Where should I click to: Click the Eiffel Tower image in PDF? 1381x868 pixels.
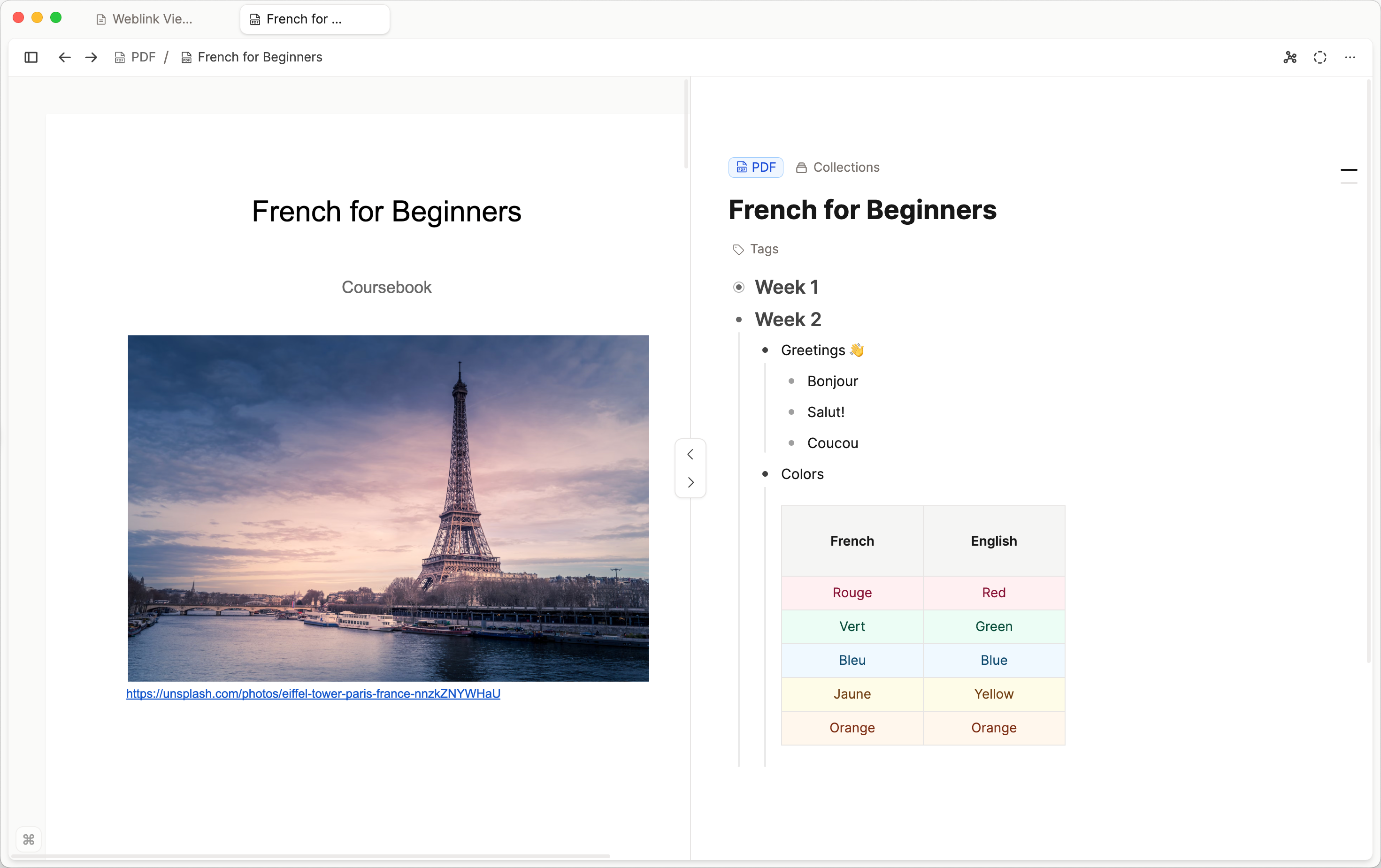(x=388, y=508)
